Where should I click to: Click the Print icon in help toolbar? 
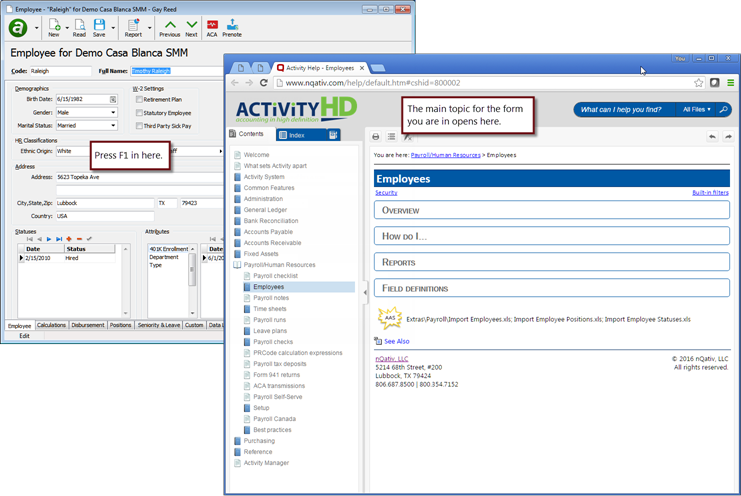(x=376, y=137)
